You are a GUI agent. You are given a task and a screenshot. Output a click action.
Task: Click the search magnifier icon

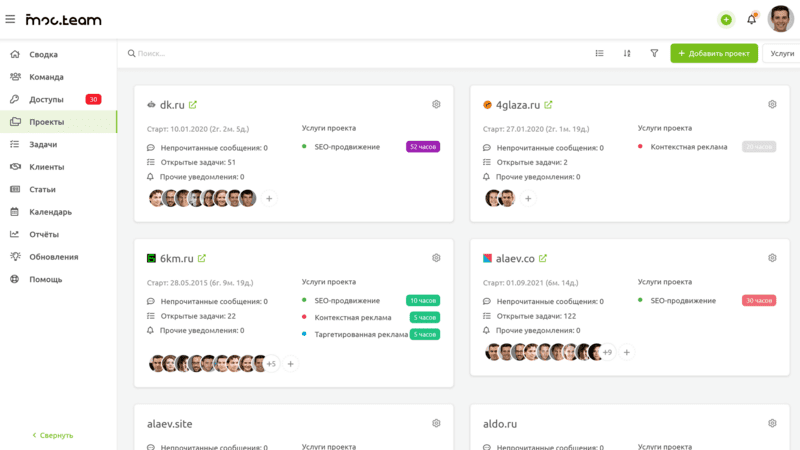[131, 53]
